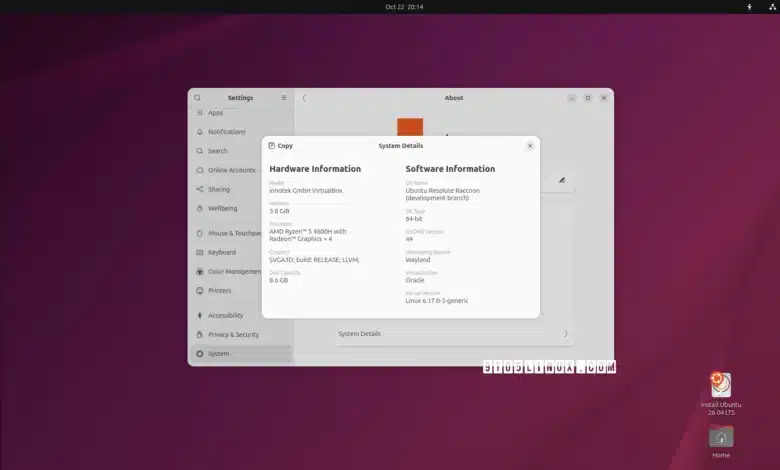Select the text 'innotek GmbH VirtualBox'
780x470 pixels.
[305, 190]
